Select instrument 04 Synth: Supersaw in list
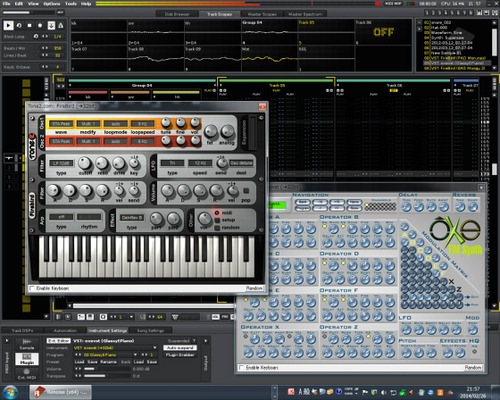500x400 pixels. (x=457, y=38)
